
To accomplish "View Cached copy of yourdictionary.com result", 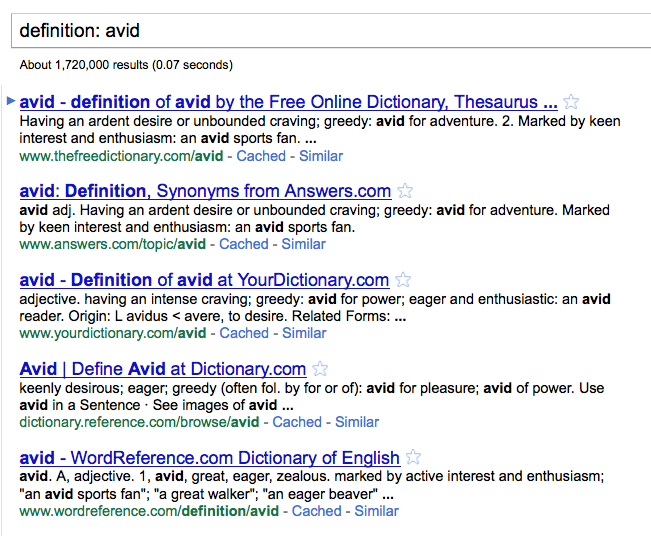I will click(244, 333).
